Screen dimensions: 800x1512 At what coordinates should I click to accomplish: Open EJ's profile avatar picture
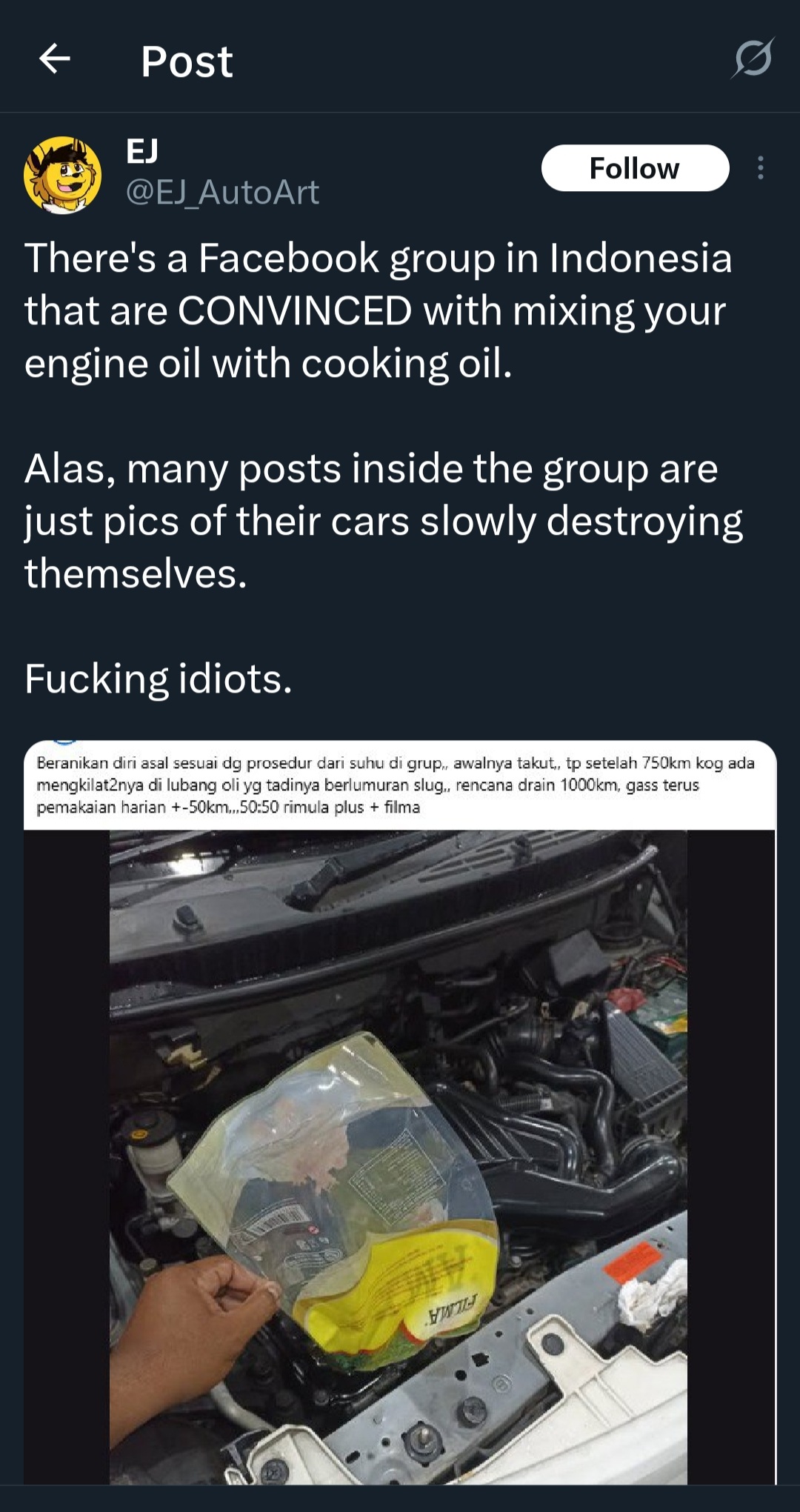[63, 175]
